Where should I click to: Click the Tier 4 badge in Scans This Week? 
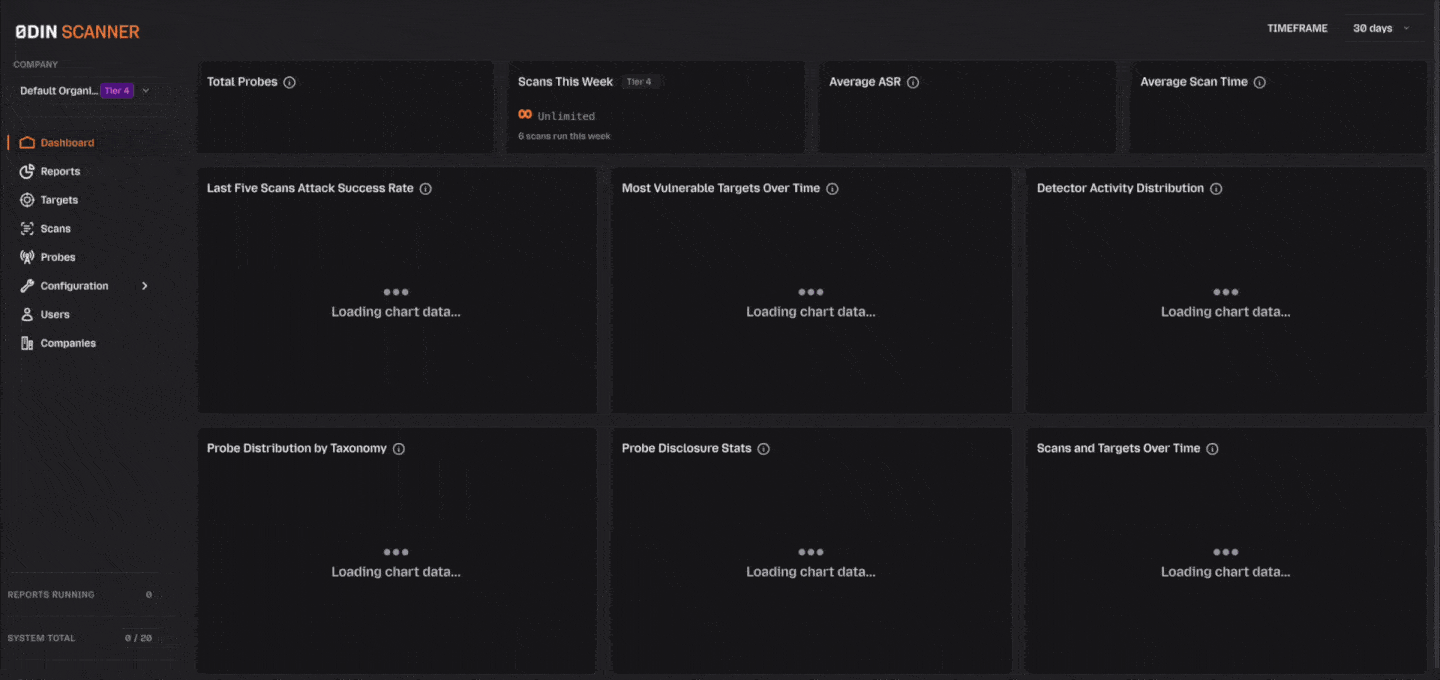pyautogui.click(x=639, y=82)
